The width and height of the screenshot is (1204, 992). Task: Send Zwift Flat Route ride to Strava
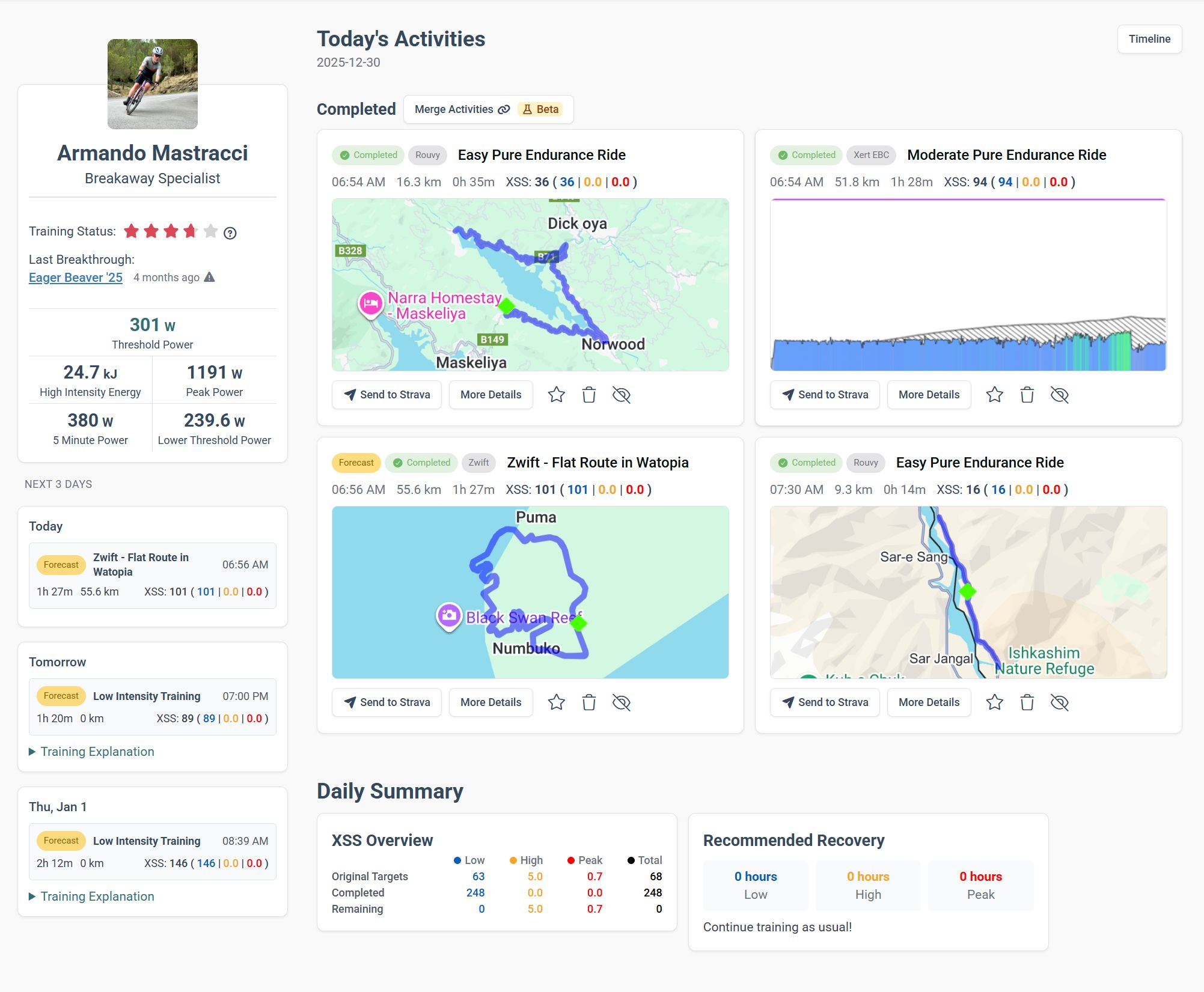(387, 702)
